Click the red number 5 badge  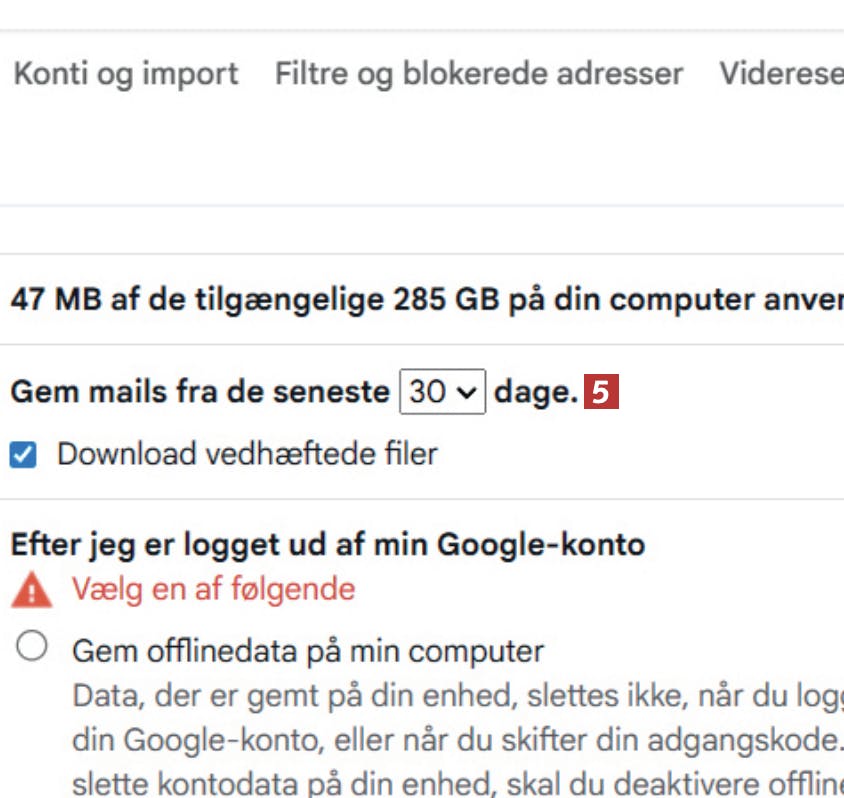click(601, 392)
